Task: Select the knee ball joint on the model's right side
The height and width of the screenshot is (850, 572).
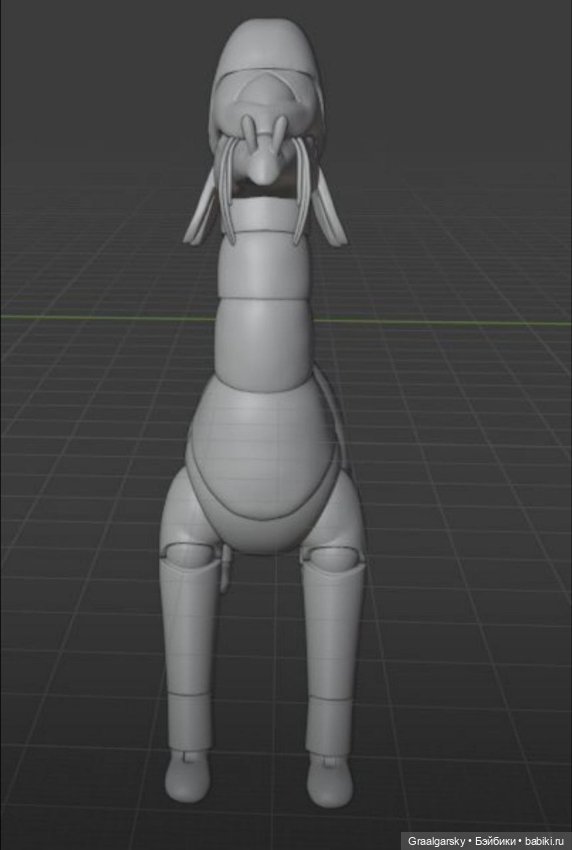Action: tap(332, 557)
